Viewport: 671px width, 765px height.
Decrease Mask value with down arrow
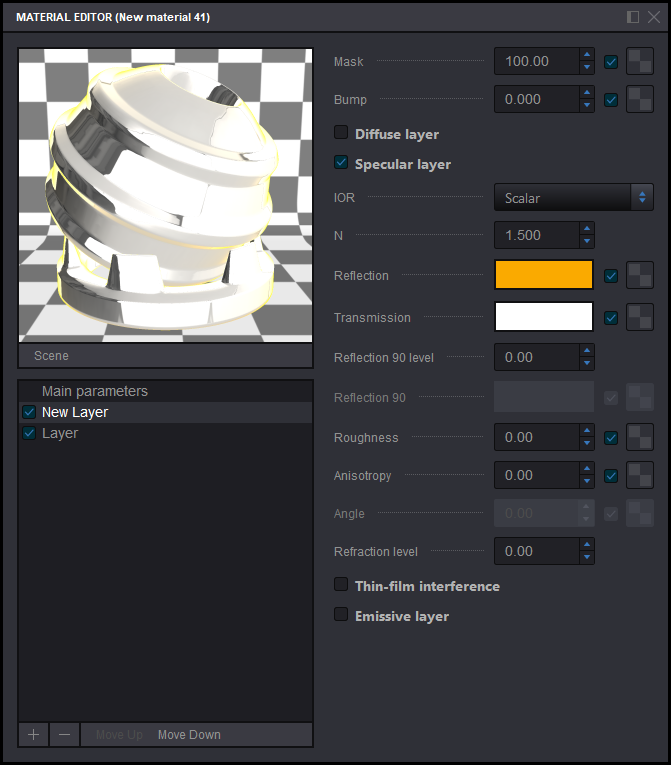click(587, 67)
